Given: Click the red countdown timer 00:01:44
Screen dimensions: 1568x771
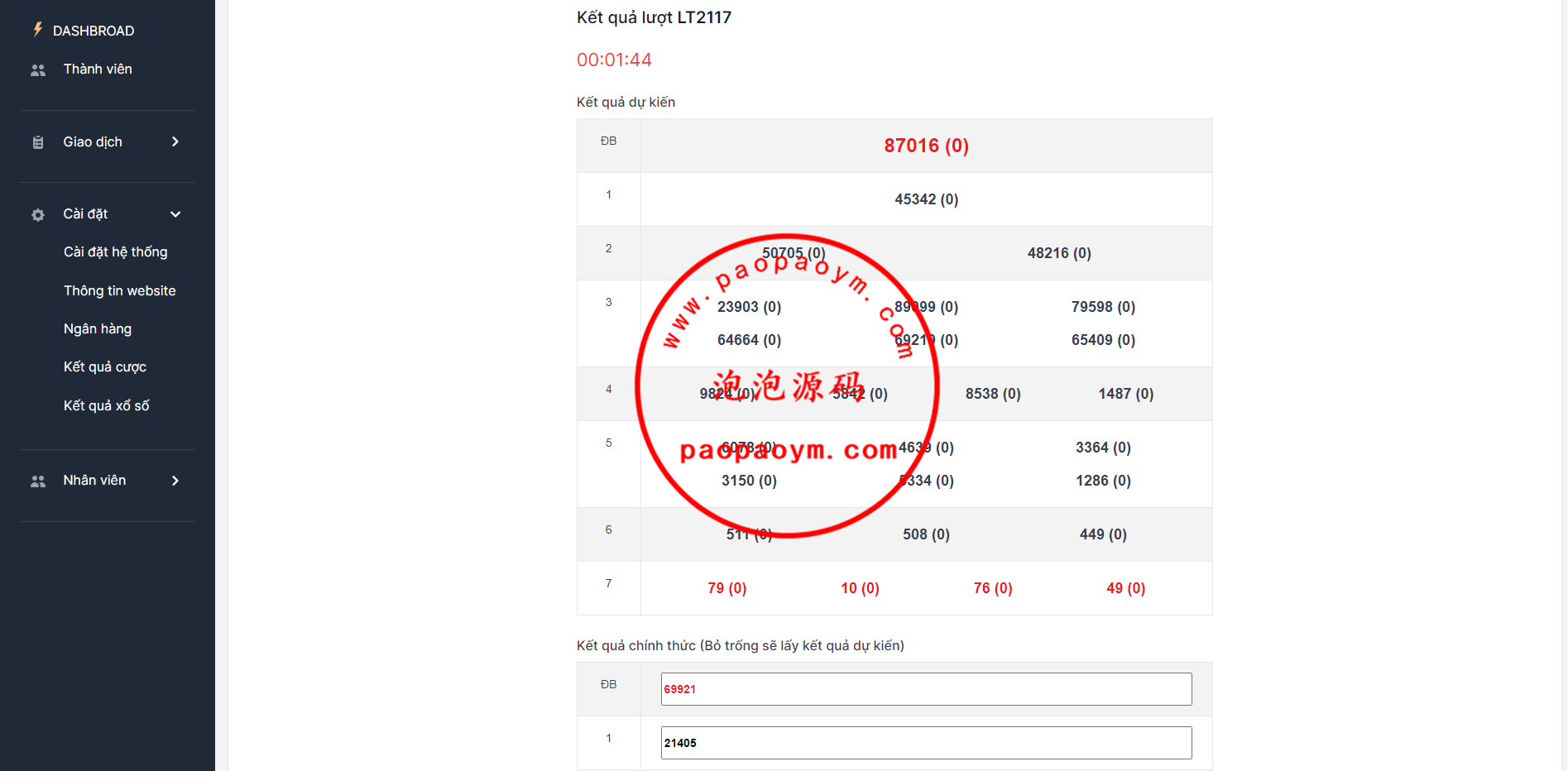Looking at the screenshot, I should pos(614,60).
